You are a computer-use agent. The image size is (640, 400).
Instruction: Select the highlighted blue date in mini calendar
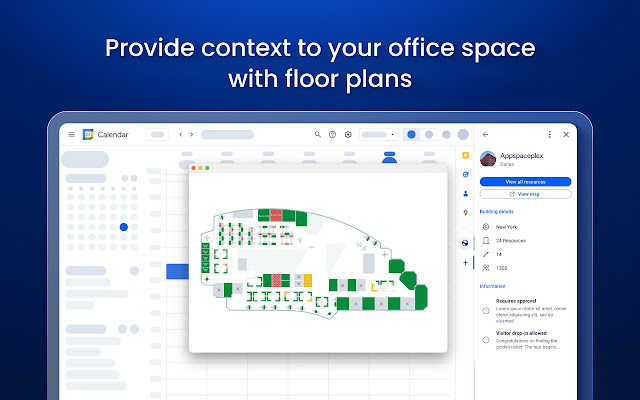pos(124,227)
